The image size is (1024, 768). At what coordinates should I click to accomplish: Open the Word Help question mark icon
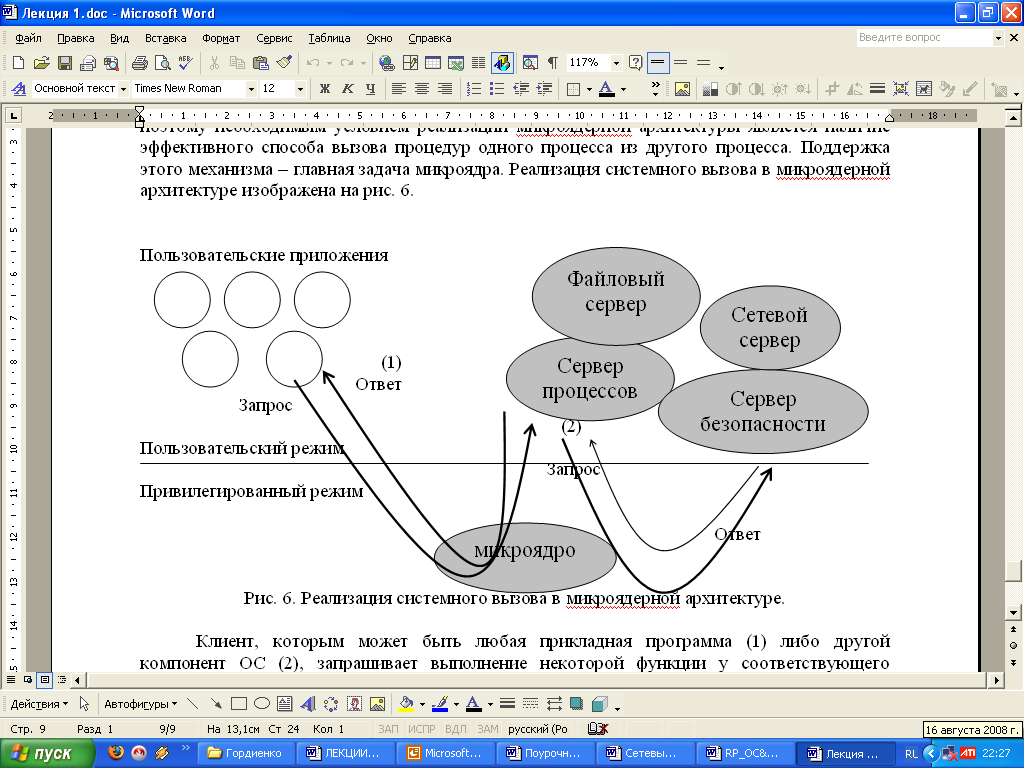click(635, 63)
